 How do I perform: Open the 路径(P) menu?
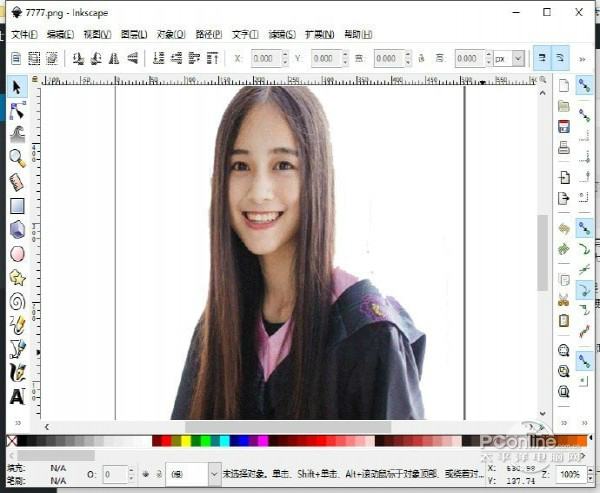209,34
